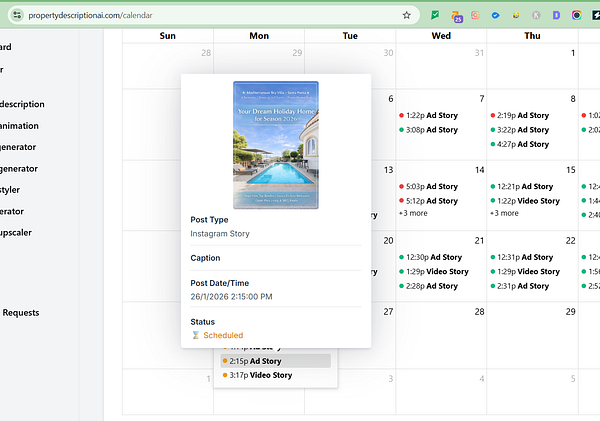Open the 2:19p Ad Story on Thursday 8
Image resolution: width=600 pixels, height=421 pixels.
coord(520,115)
